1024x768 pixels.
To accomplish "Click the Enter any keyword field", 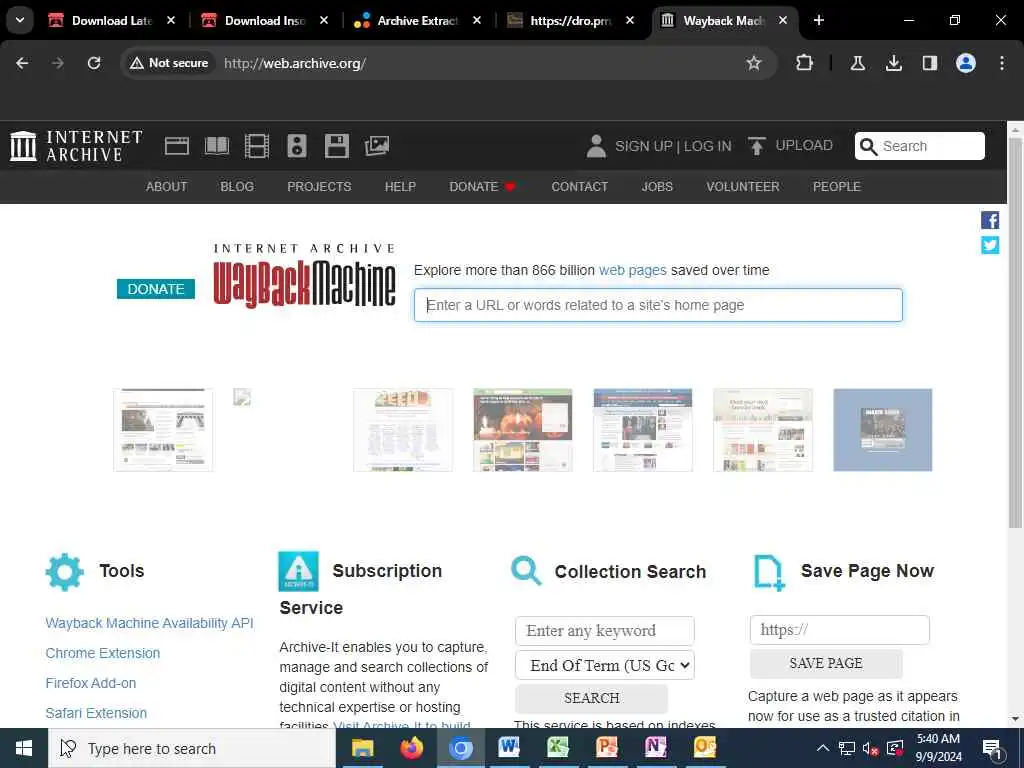I will (x=605, y=631).
